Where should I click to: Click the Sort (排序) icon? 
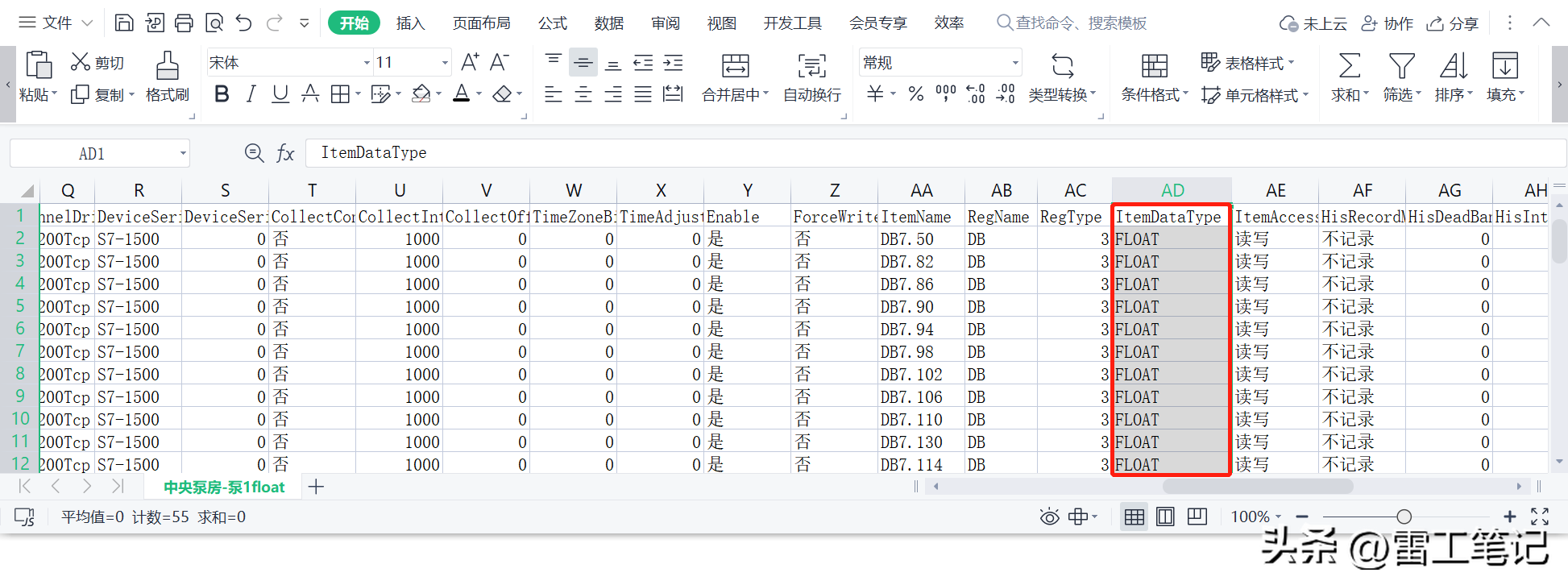click(1453, 66)
